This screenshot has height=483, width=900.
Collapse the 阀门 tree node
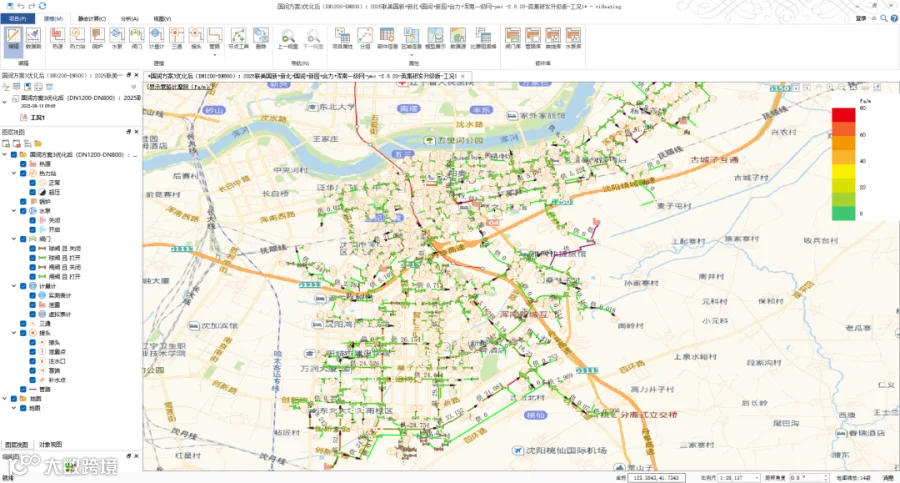coord(14,239)
